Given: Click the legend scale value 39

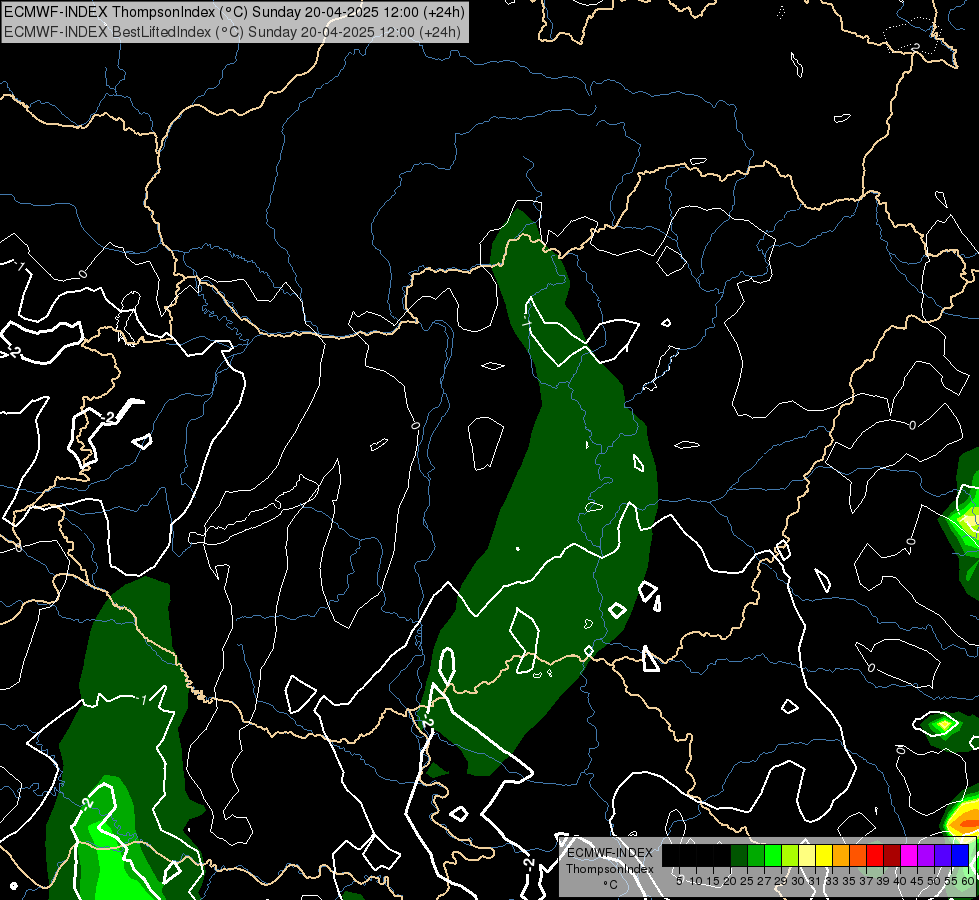Looking at the screenshot, I should coord(883,881).
